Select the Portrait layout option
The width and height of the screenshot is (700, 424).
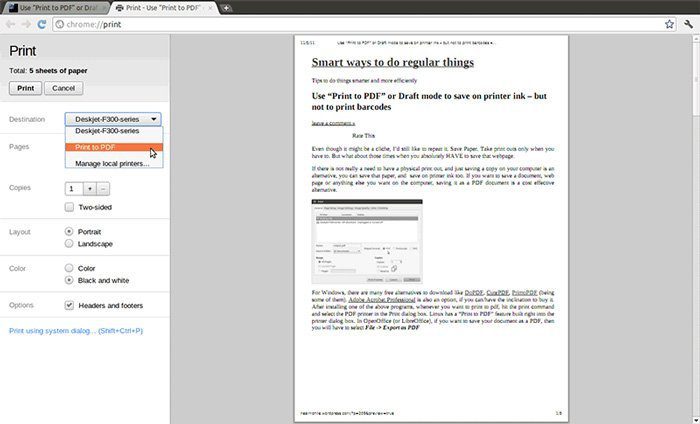tap(69, 232)
